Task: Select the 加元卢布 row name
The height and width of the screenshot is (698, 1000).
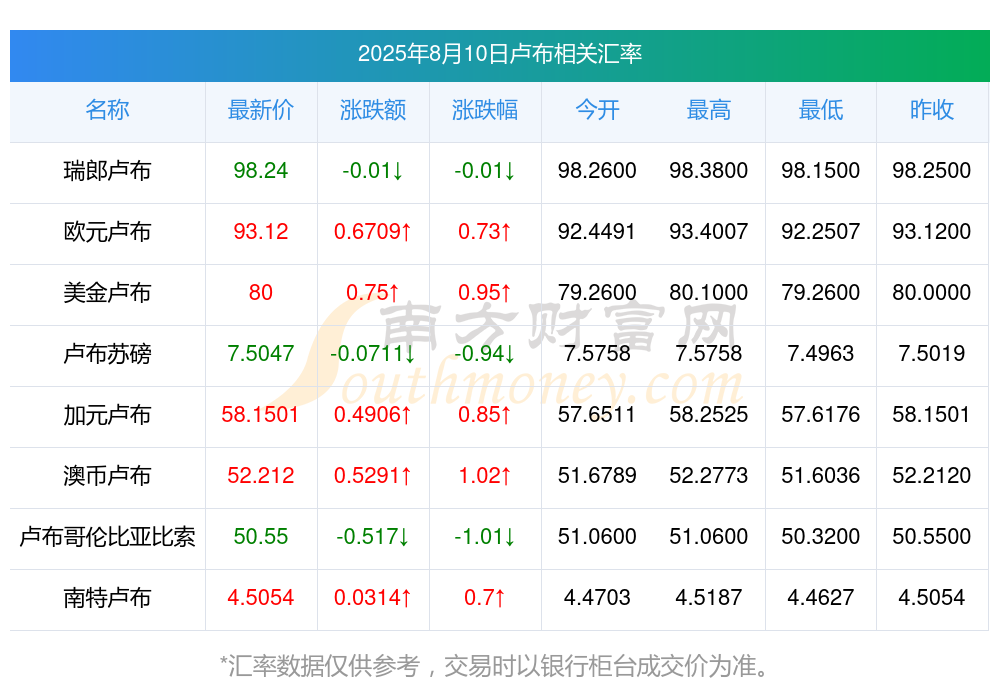Action: click(x=107, y=415)
